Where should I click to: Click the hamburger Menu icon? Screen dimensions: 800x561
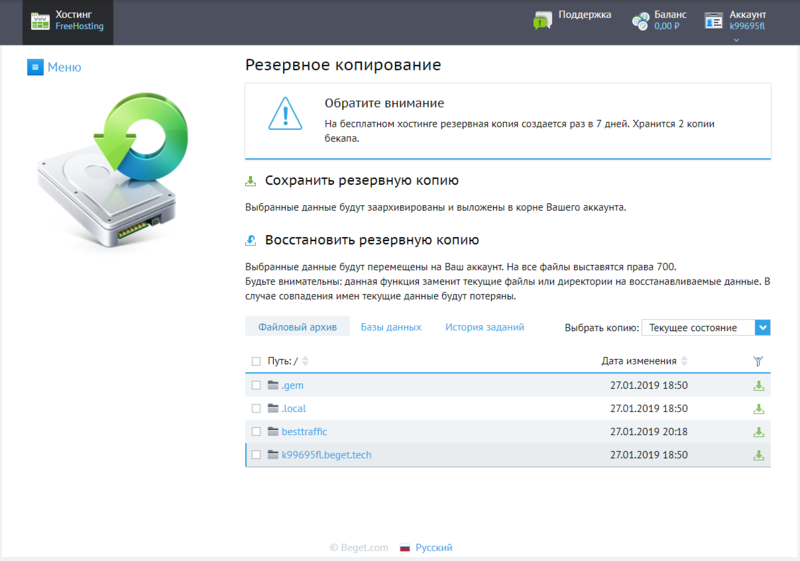point(35,67)
